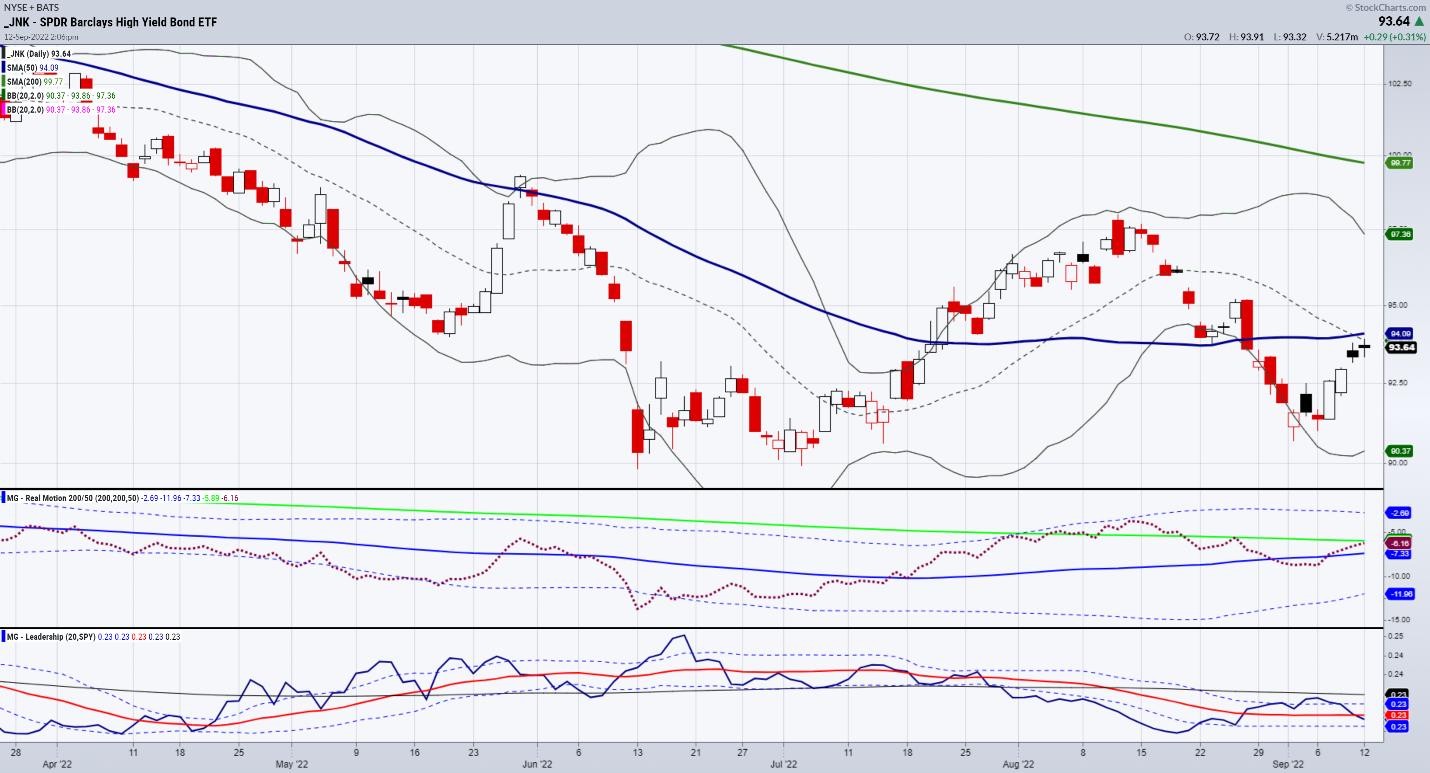Click the -11.96 Real Motion lower tag

pyautogui.click(x=1400, y=594)
